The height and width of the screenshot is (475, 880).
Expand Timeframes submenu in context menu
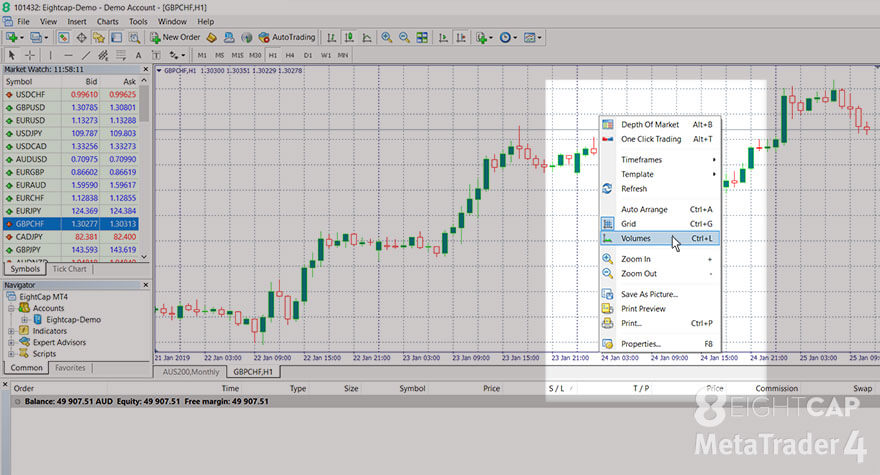[x=659, y=159]
